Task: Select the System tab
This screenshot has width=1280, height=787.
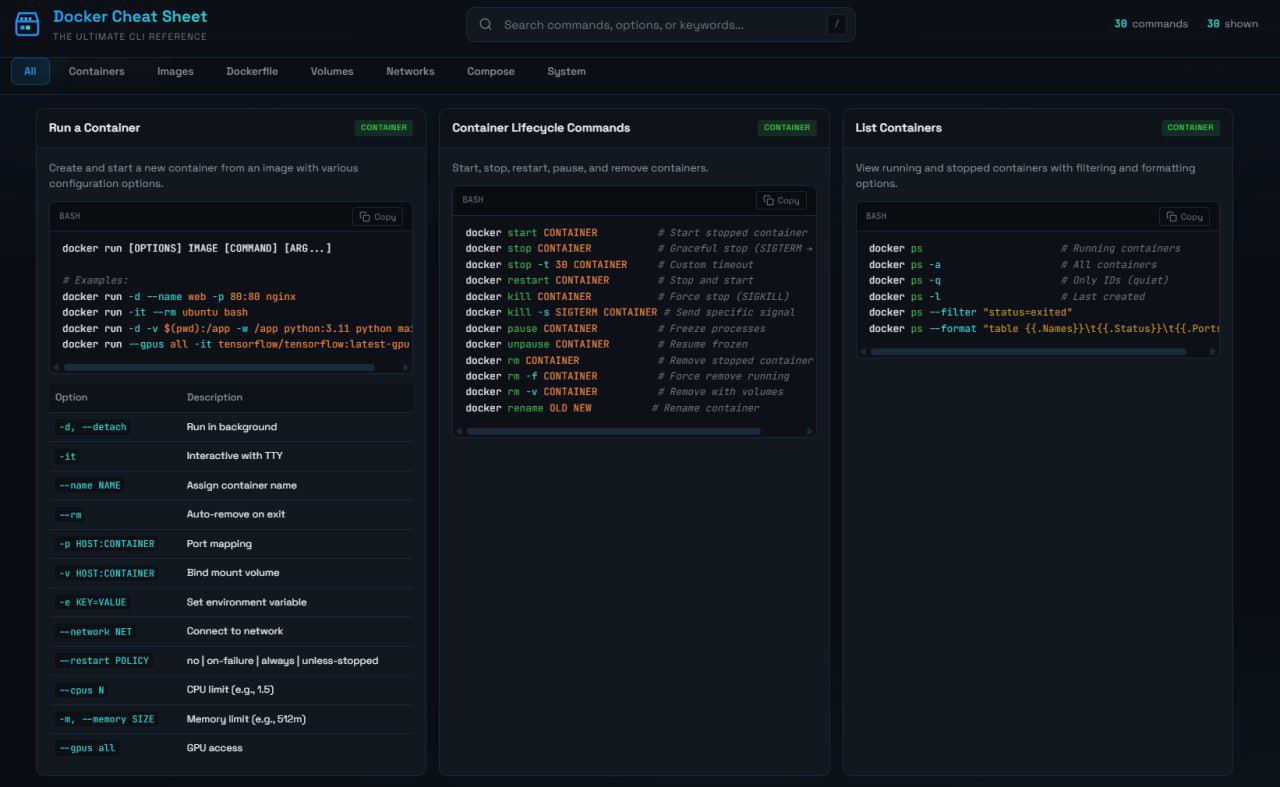Action: tap(566, 72)
